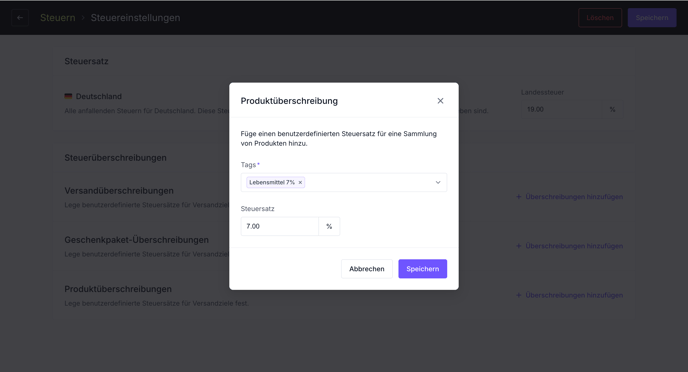The image size is (688, 372).
Task: Click the German flag icon
Action: click(68, 96)
